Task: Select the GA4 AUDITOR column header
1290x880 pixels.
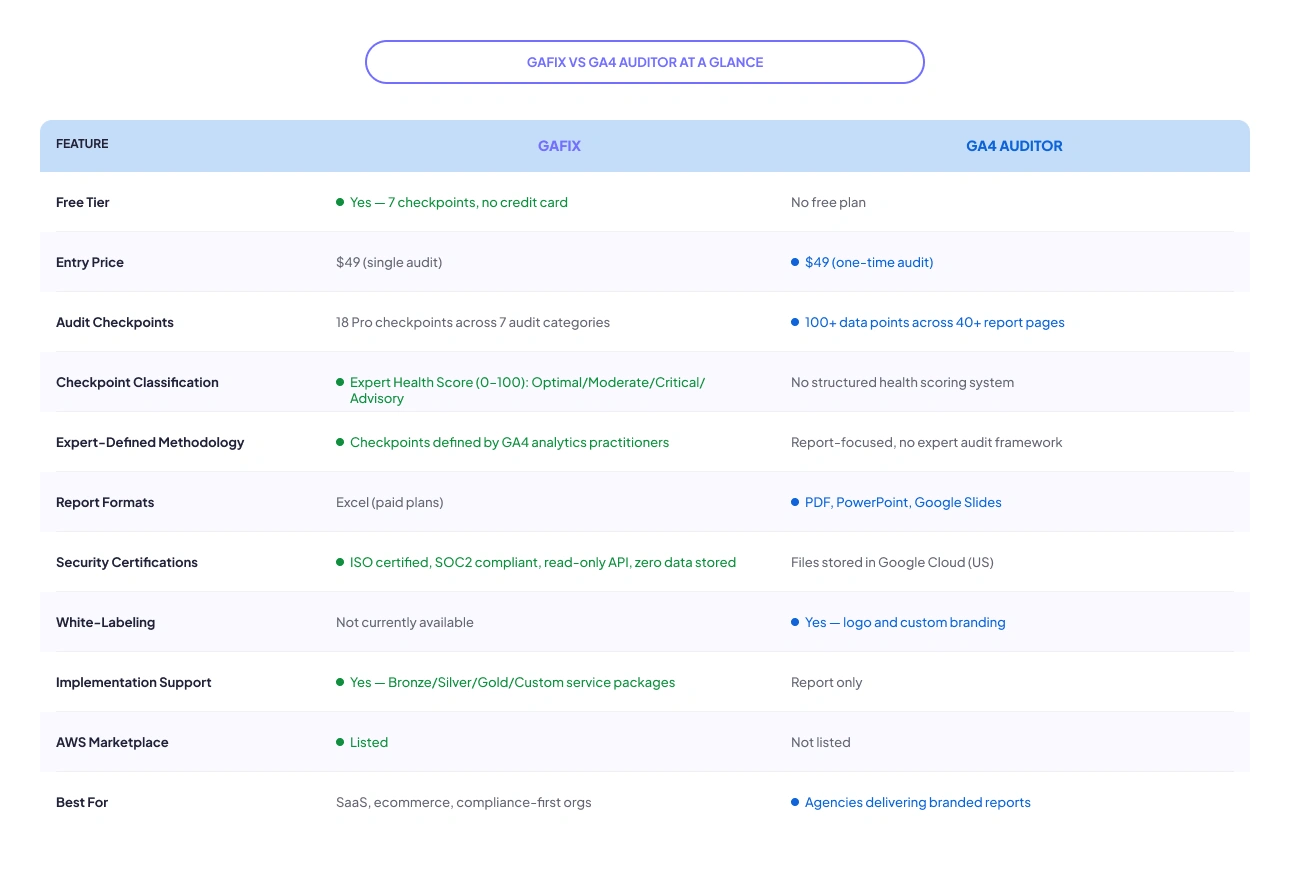Action: tap(1014, 146)
